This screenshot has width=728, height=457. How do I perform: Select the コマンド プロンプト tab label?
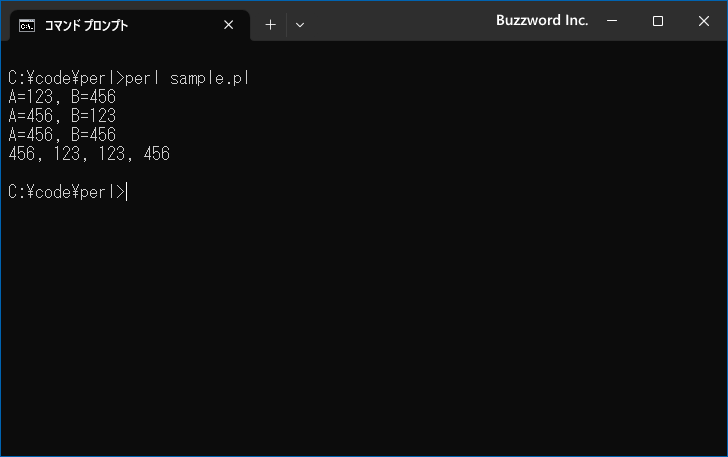click(x=86, y=26)
